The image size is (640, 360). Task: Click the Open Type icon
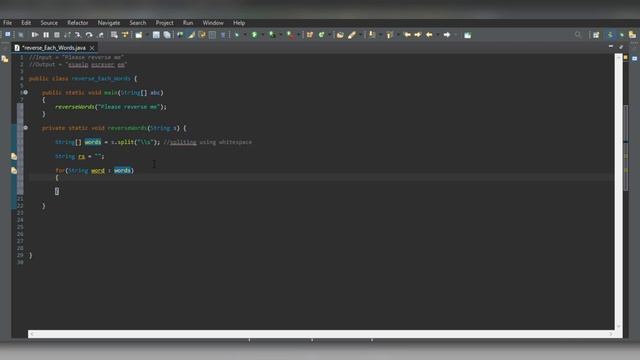tap(340, 35)
